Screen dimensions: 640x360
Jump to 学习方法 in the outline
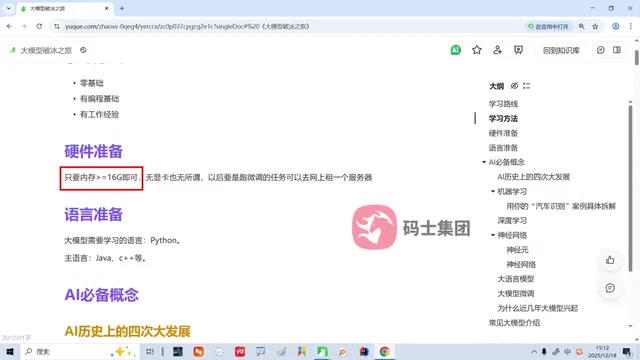pos(503,118)
